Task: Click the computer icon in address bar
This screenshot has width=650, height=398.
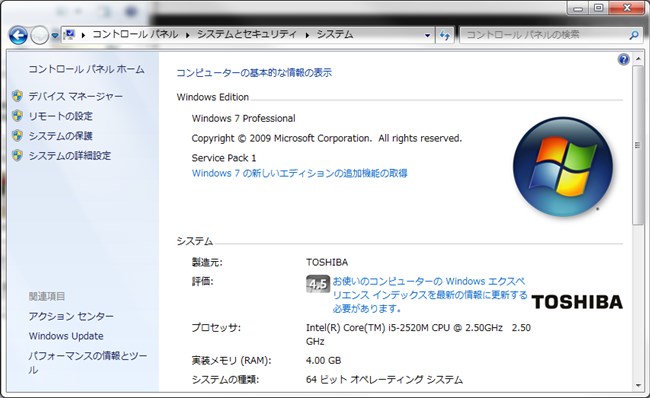Action: (x=69, y=35)
